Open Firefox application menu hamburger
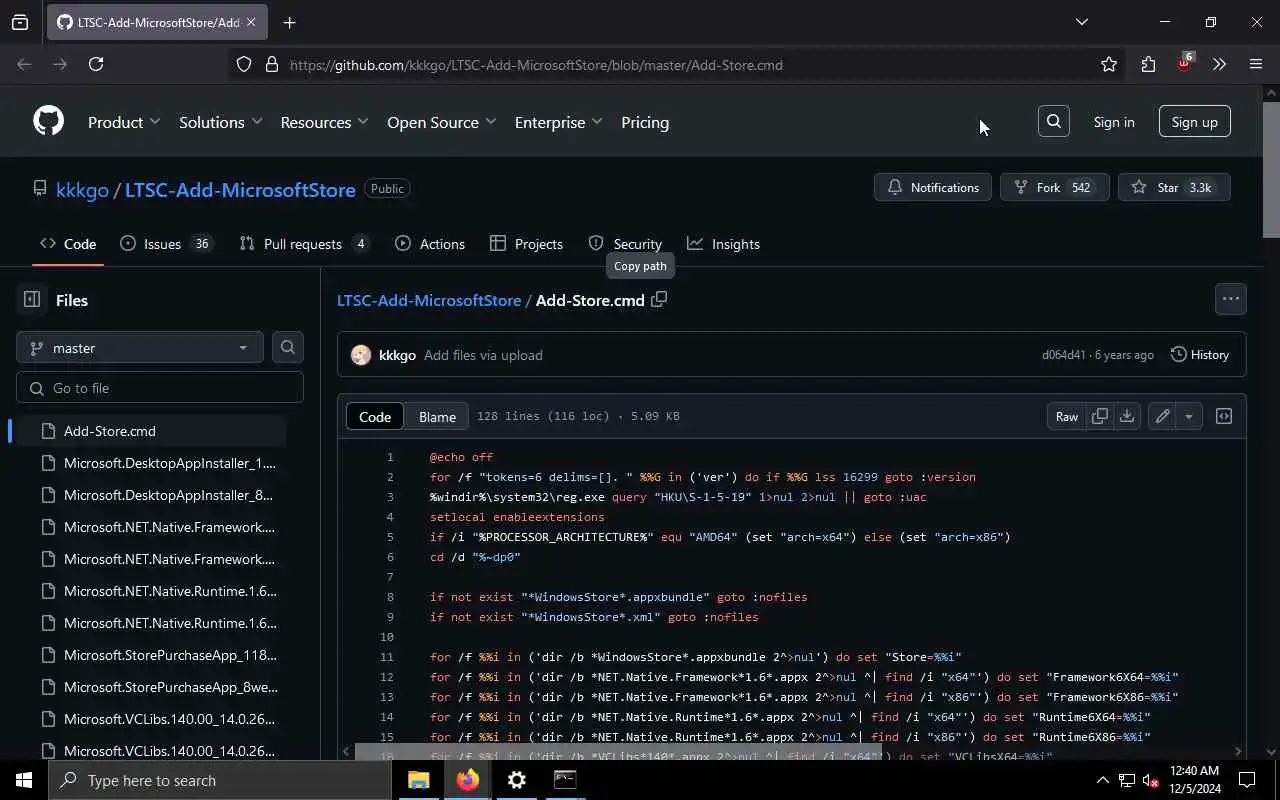The width and height of the screenshot is (1280, 800). [1256, 64]
